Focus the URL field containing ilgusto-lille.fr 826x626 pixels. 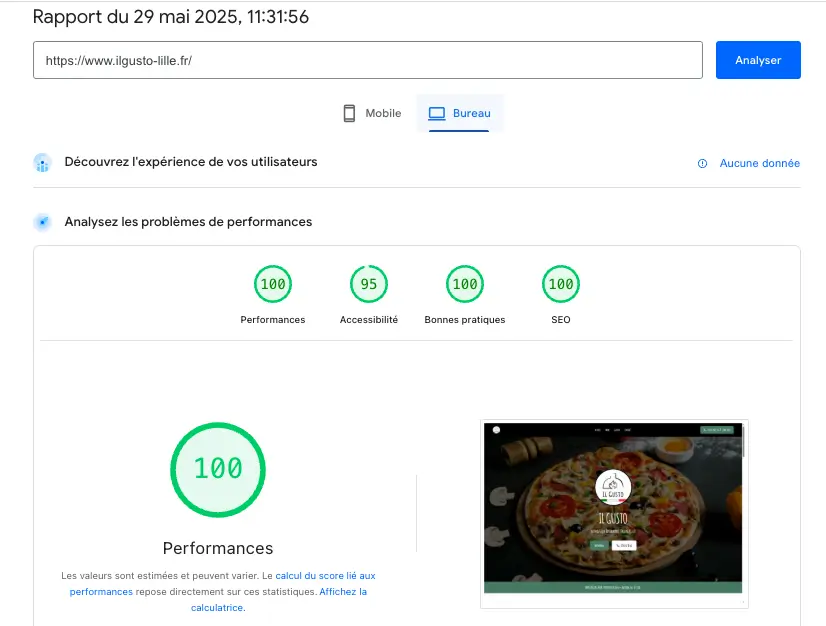point(367,60)
